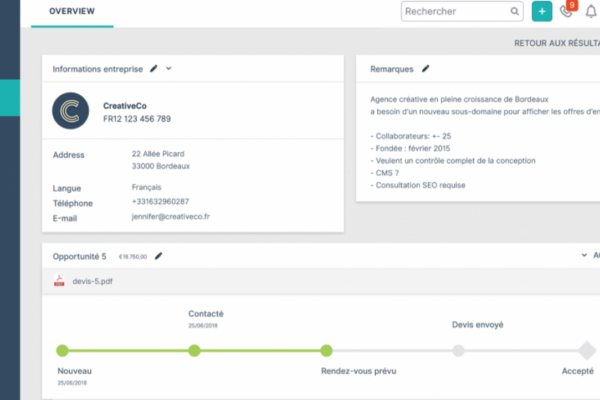600x400 pixels.
Task: Edit Remarques using the pencil icon
Action: (x=425, y=69)
